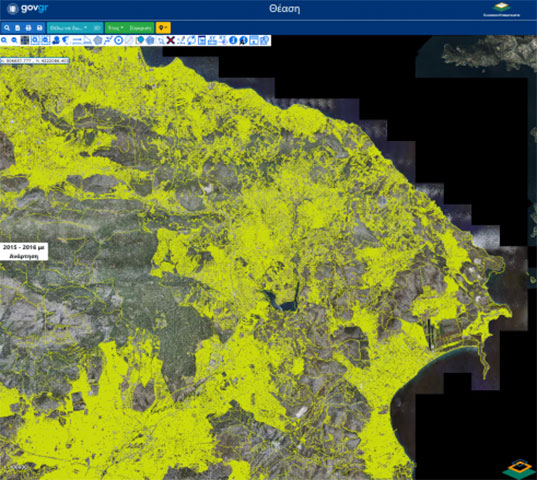Click the zoom out magnifier tool
Image resolution: width=537 pixels, height=480 pixels.
click(14, 40)
